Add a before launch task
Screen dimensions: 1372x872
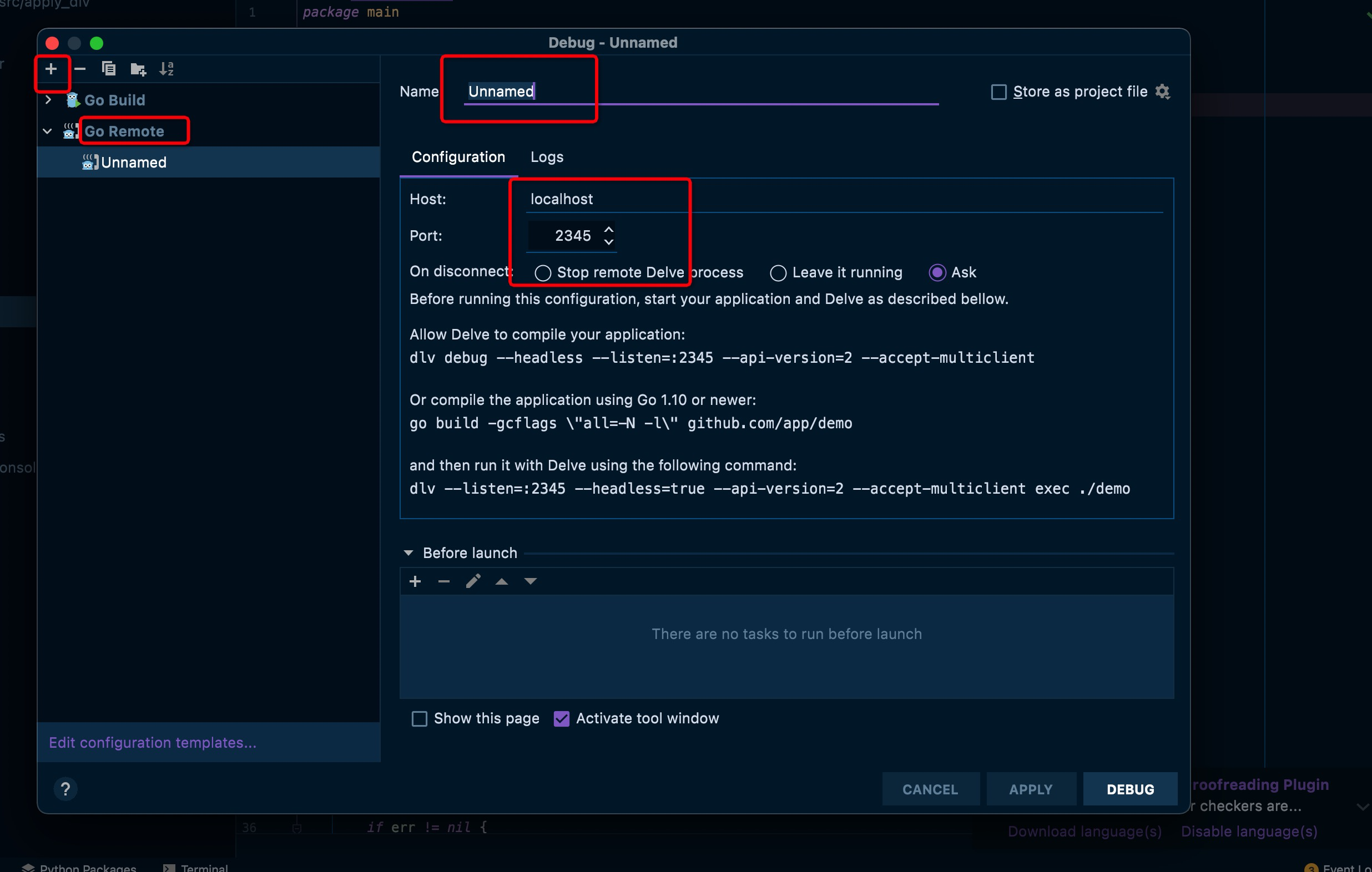(x=415, y=581)
